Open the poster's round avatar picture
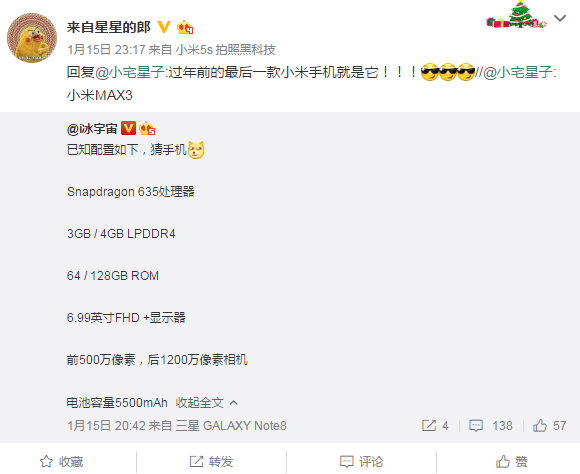Screen dimensions: 580x474 (32, 38)
